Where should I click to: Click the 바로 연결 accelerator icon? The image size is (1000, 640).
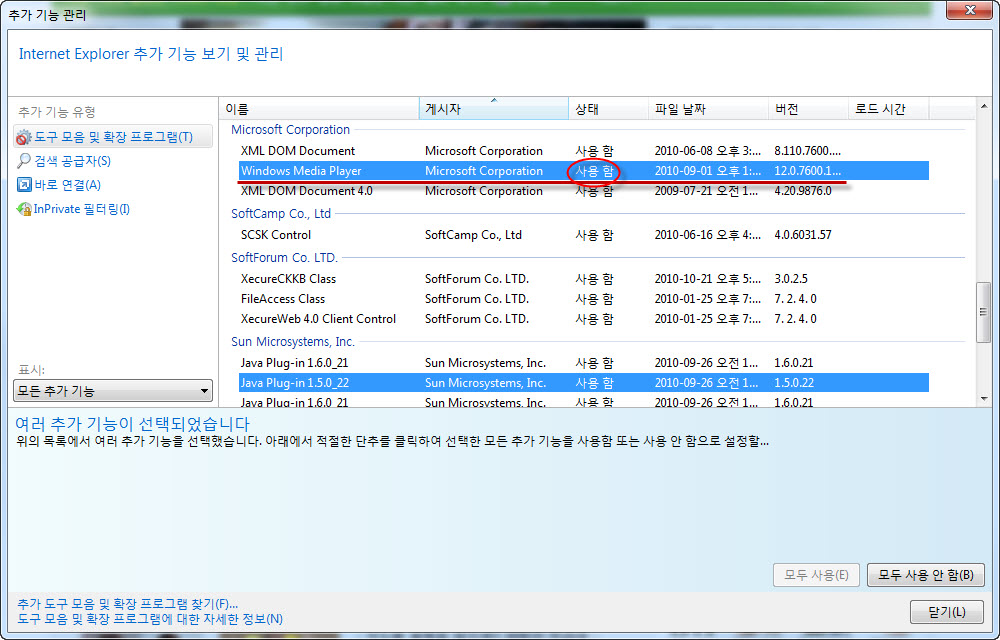click(24, 185)
